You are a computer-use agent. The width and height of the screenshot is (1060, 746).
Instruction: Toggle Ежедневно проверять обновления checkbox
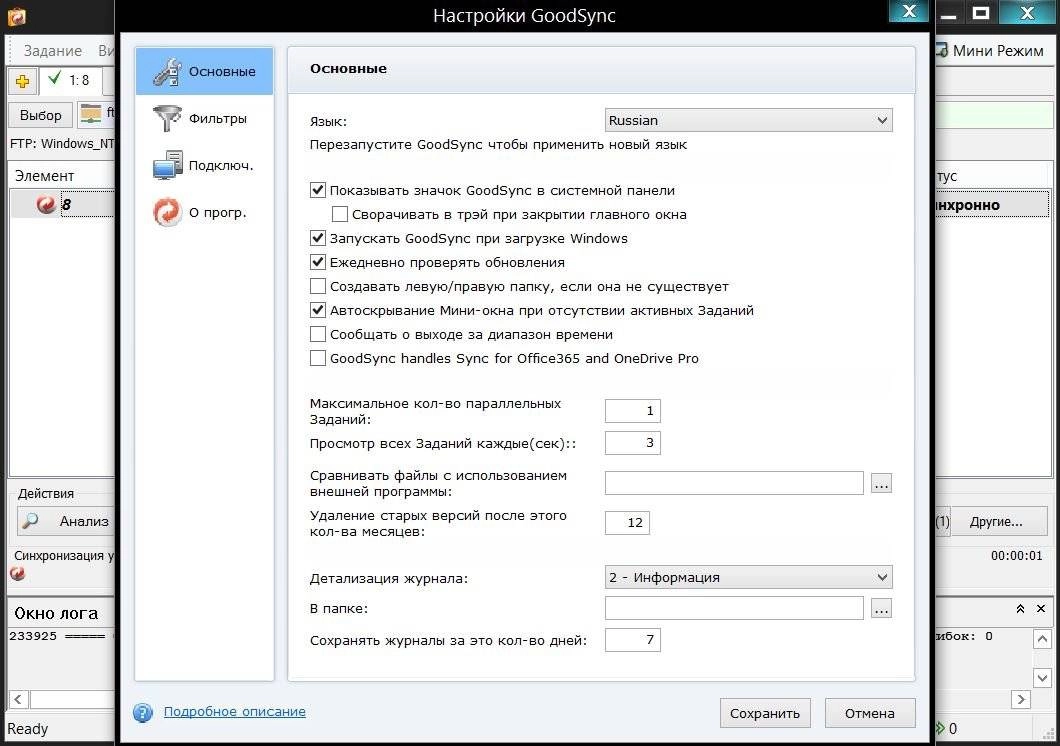point(318,262)
